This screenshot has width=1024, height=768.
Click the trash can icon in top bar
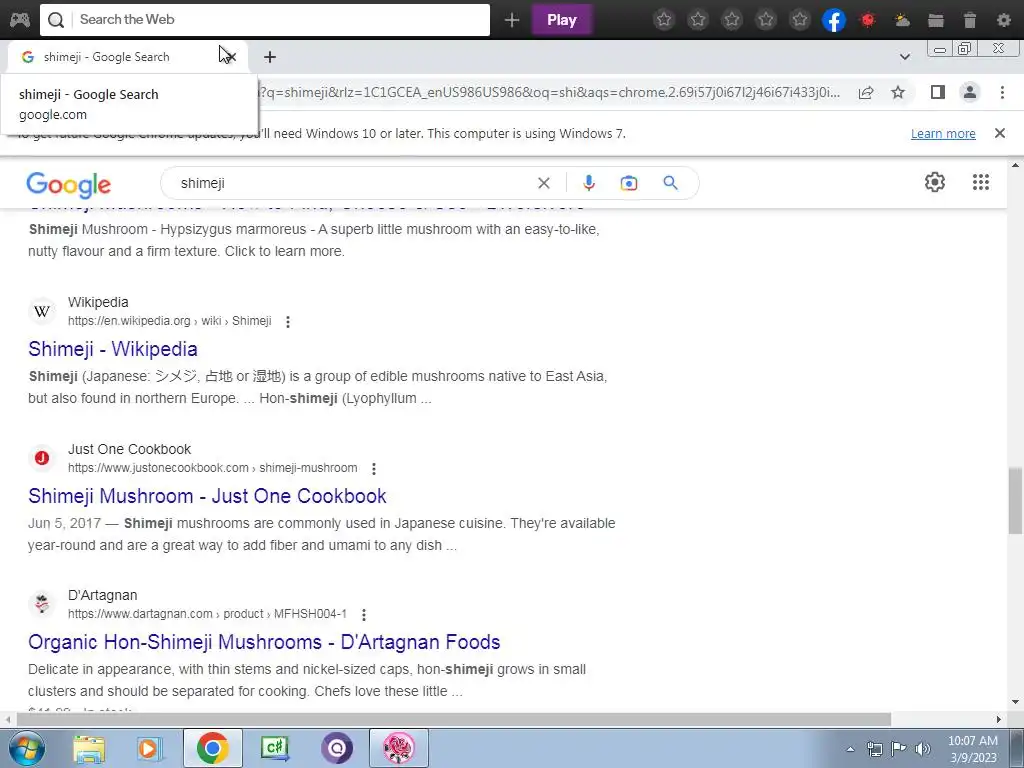(x=970, y=20)
